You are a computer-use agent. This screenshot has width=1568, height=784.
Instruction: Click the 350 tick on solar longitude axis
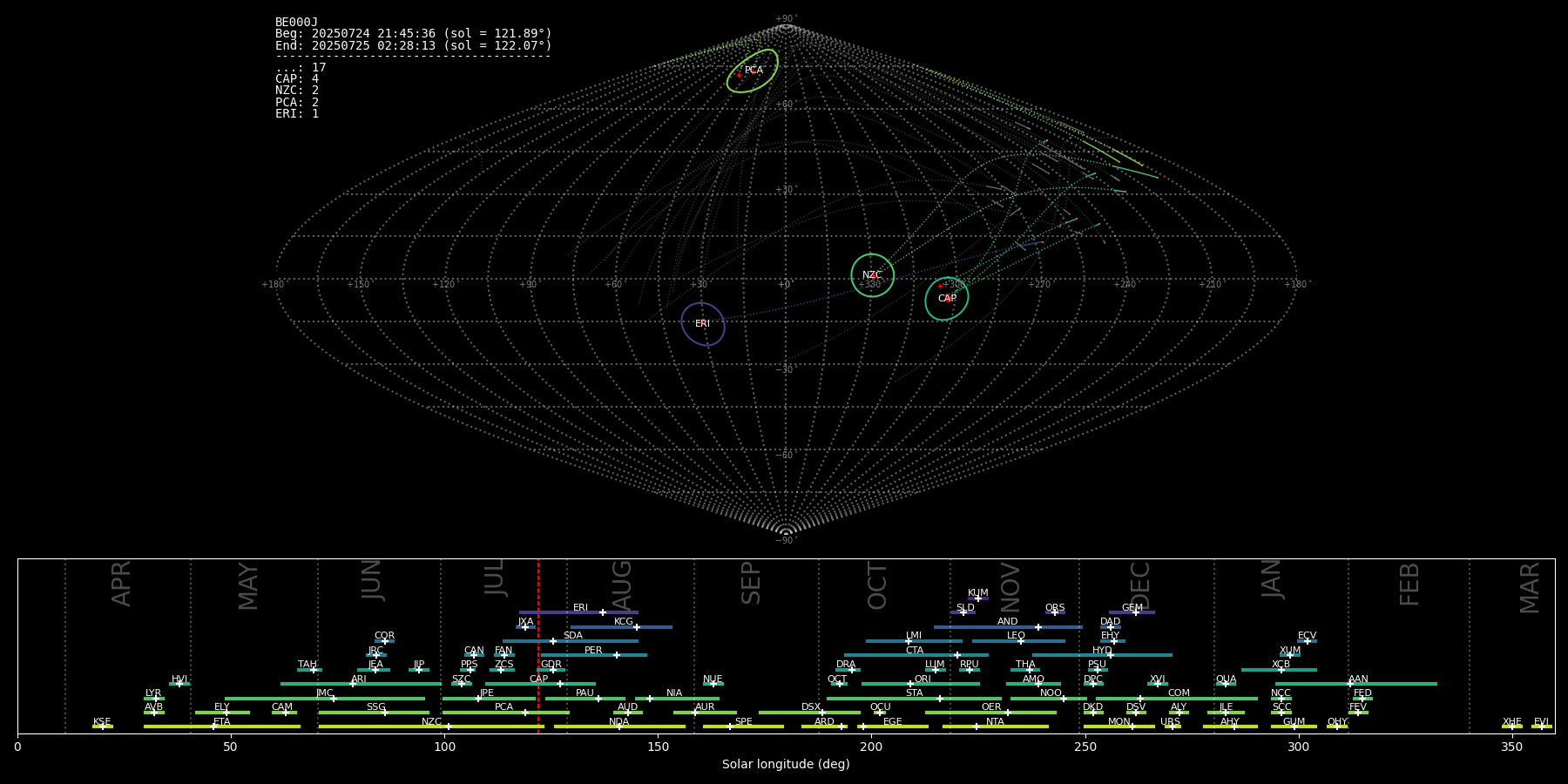pyautogui.click(x=1511, y=747)
